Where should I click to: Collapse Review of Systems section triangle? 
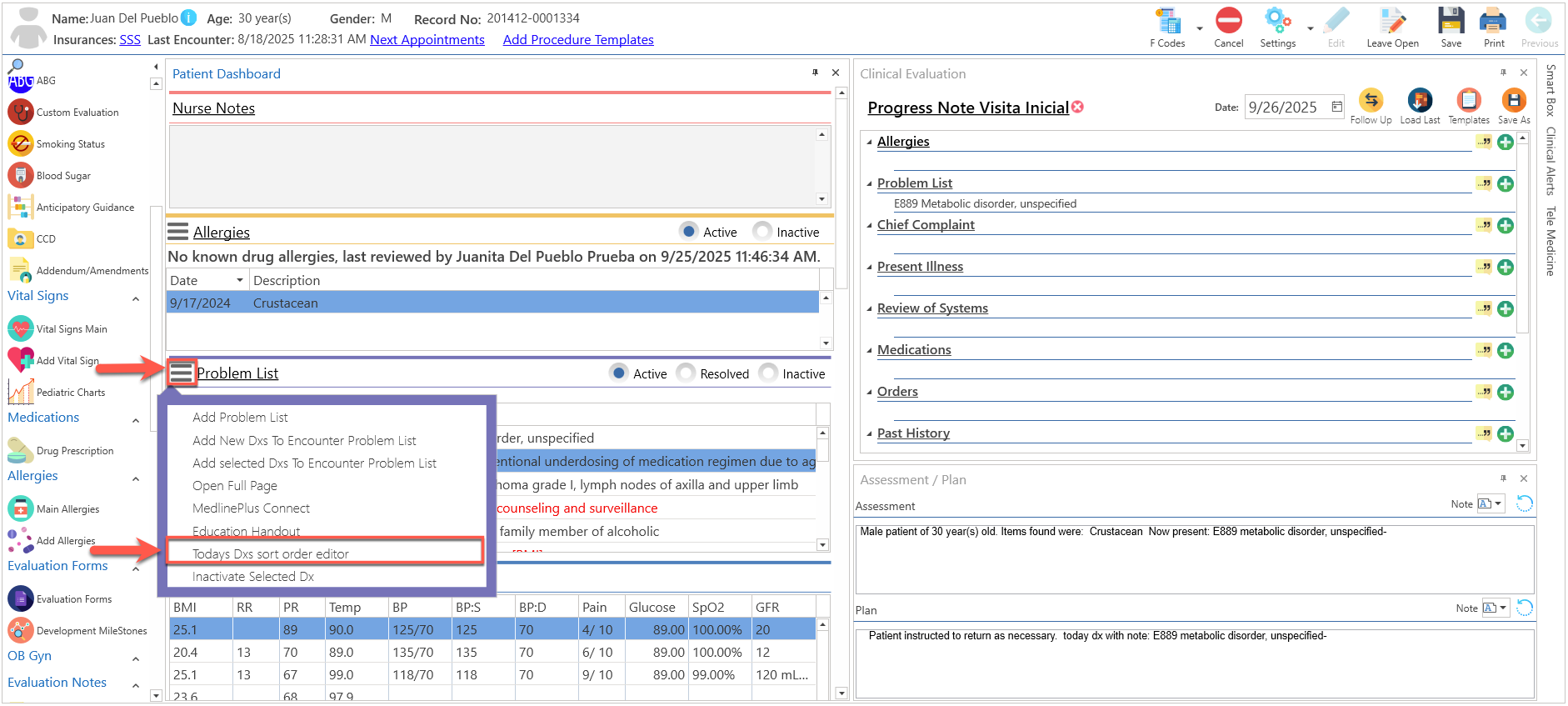click(x=869, y=309)
